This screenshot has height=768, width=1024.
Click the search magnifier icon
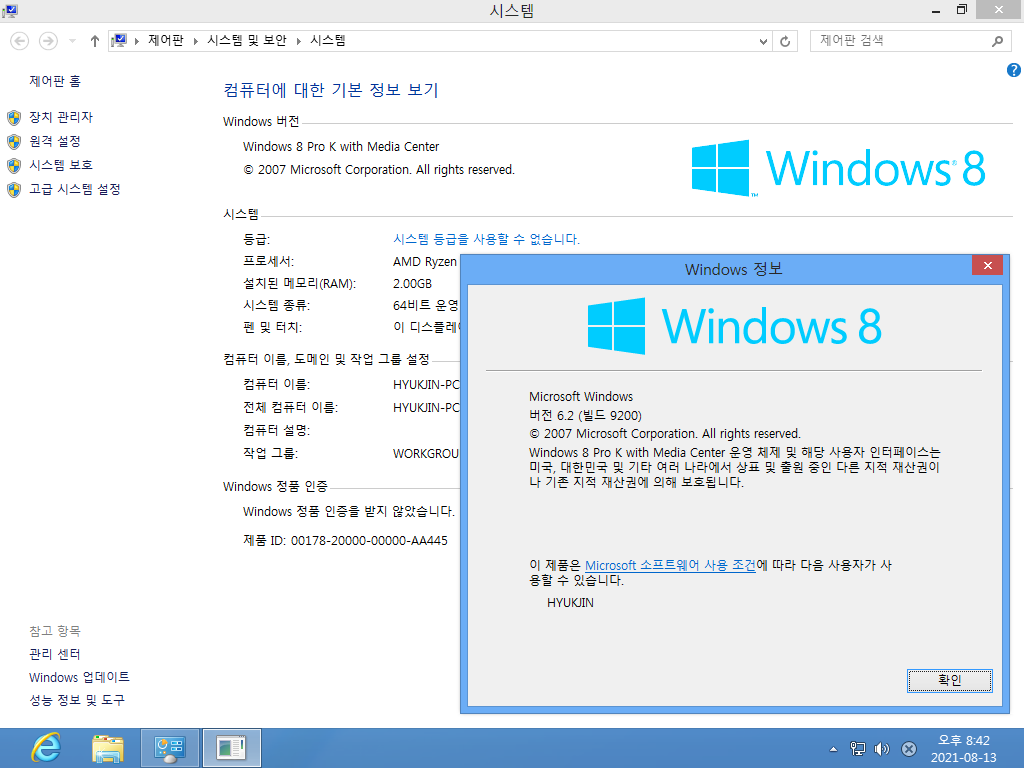pyautogui.click(x=997, y=41)
